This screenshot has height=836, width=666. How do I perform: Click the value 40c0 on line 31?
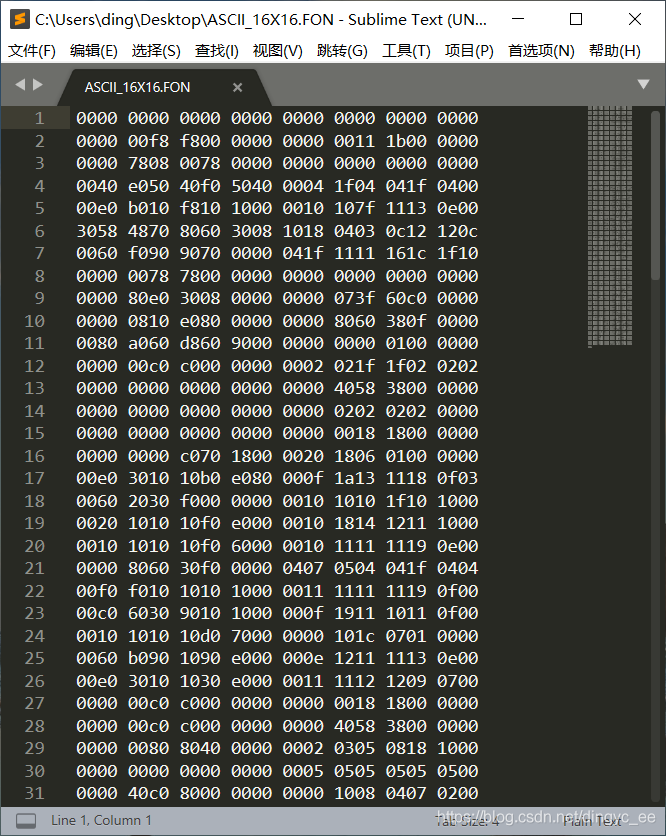[148, 793]
